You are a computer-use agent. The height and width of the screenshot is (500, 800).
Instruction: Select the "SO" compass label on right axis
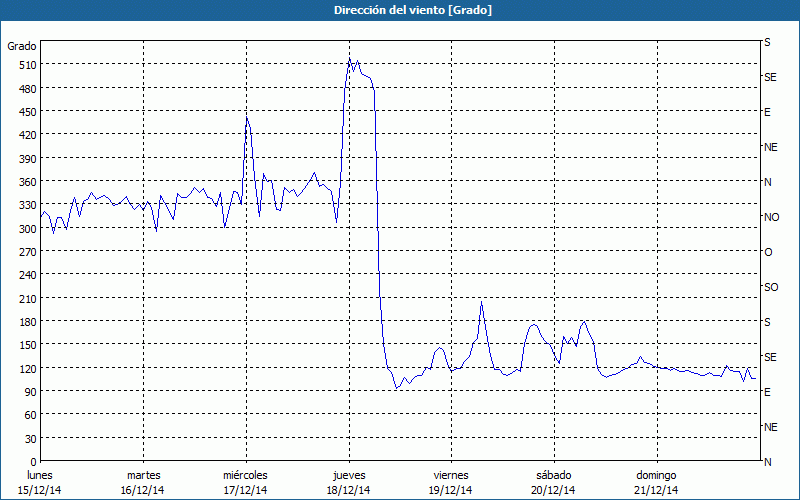tap(770, 287)
